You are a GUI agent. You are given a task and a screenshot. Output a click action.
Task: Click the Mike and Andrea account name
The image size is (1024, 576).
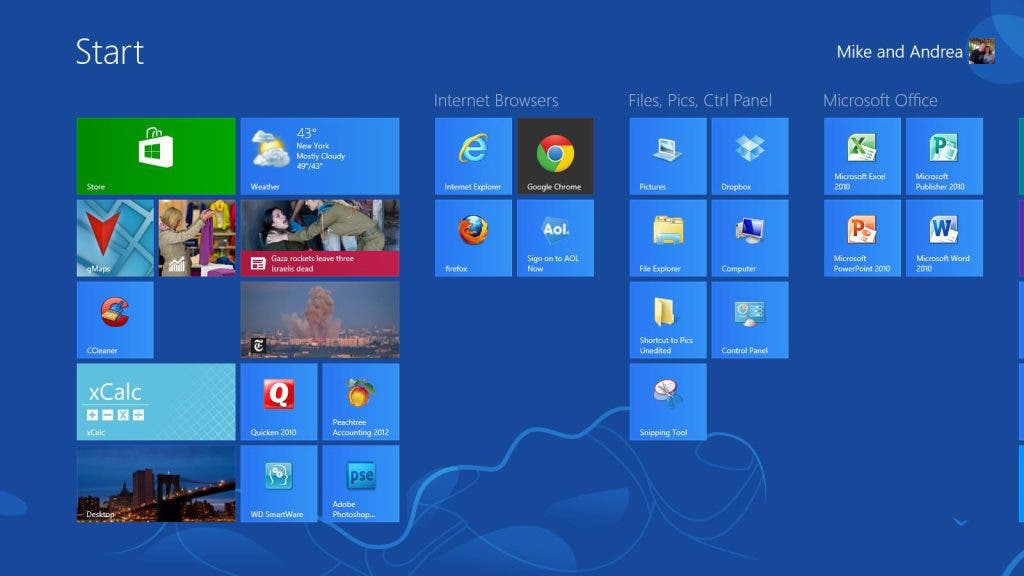[899, 52]
